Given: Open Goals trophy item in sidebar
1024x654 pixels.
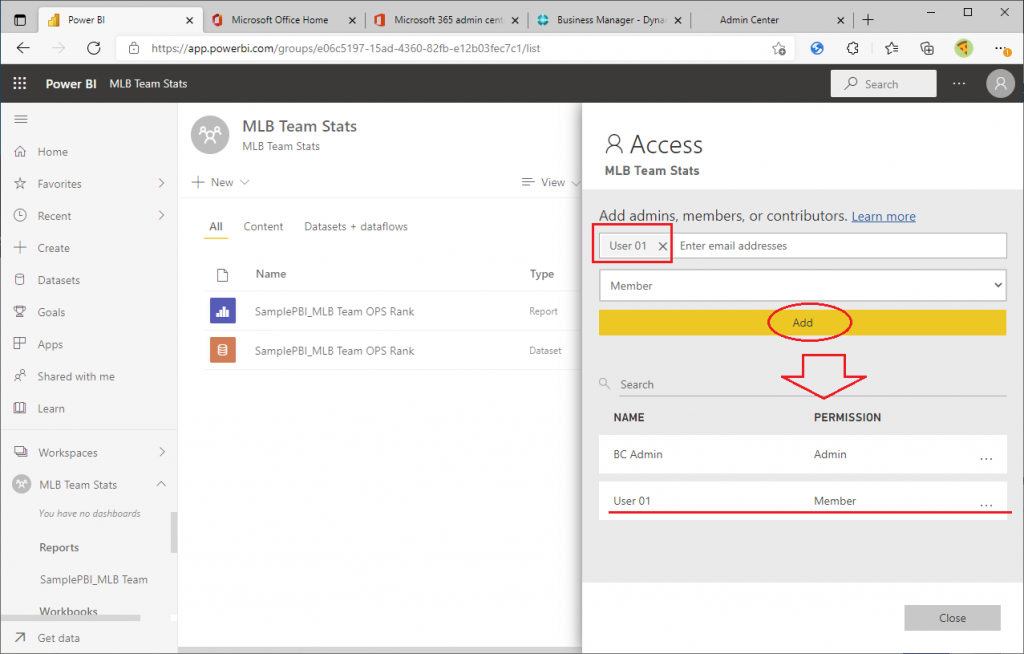Looking at the screenshot, I should 20,312.
